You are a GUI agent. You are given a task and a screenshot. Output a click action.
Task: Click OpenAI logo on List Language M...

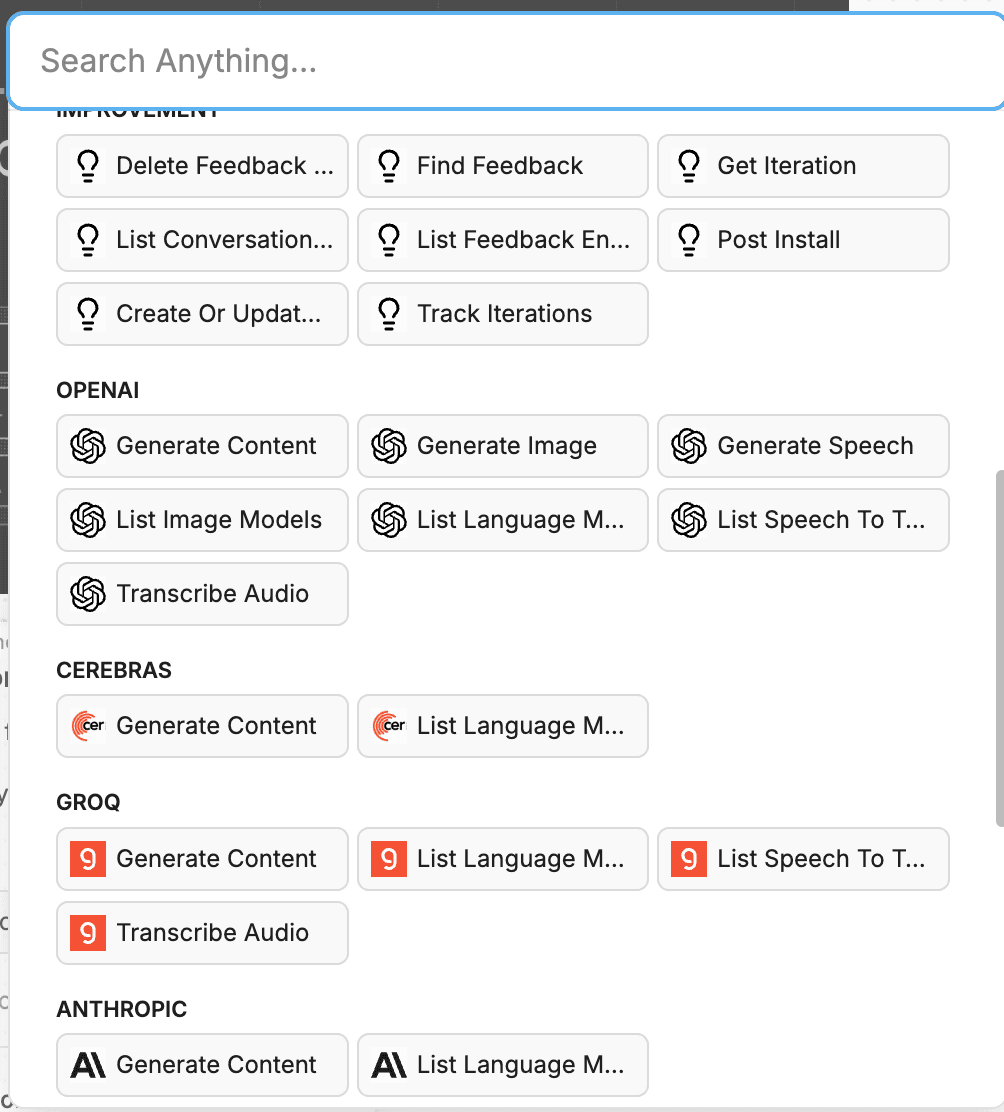[x=389, y=520]
